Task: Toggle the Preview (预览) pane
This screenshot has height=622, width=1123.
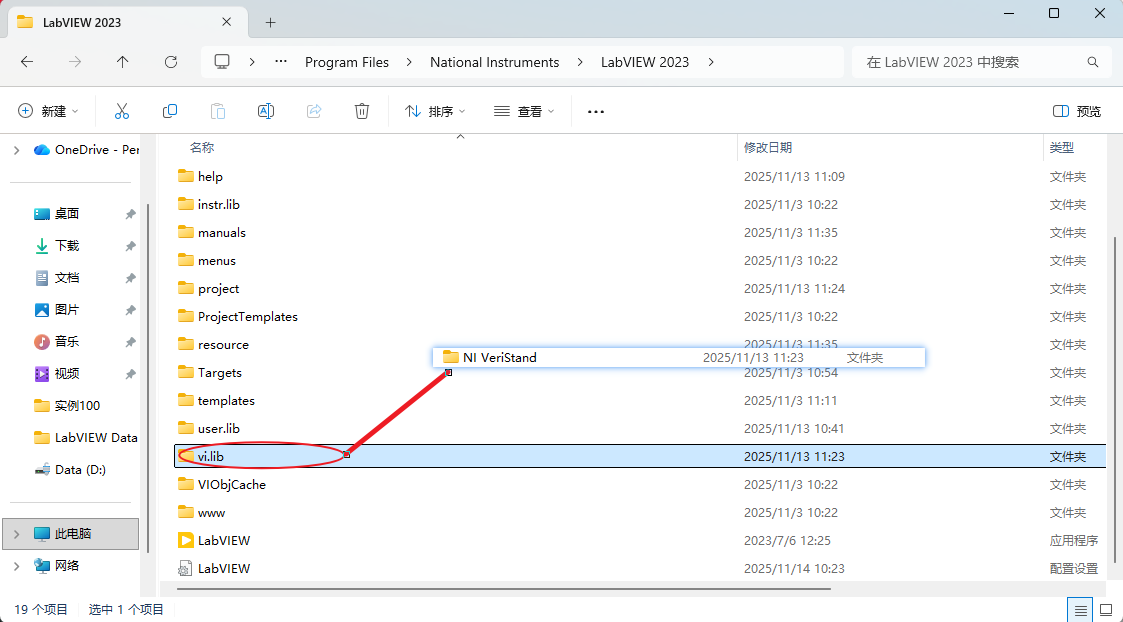Action: [1077, 111]
